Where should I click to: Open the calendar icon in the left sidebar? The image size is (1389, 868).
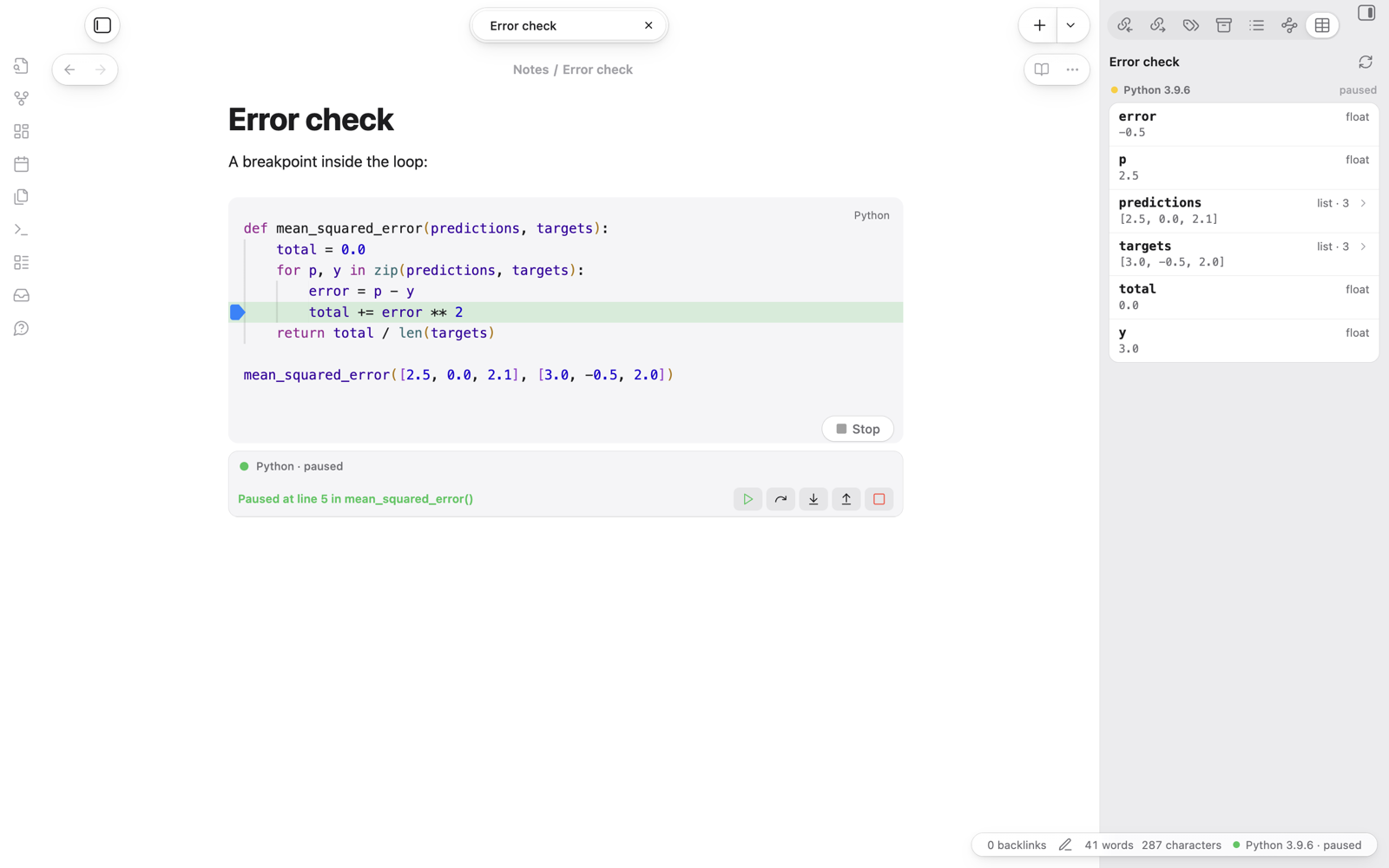tap(22, 164)
